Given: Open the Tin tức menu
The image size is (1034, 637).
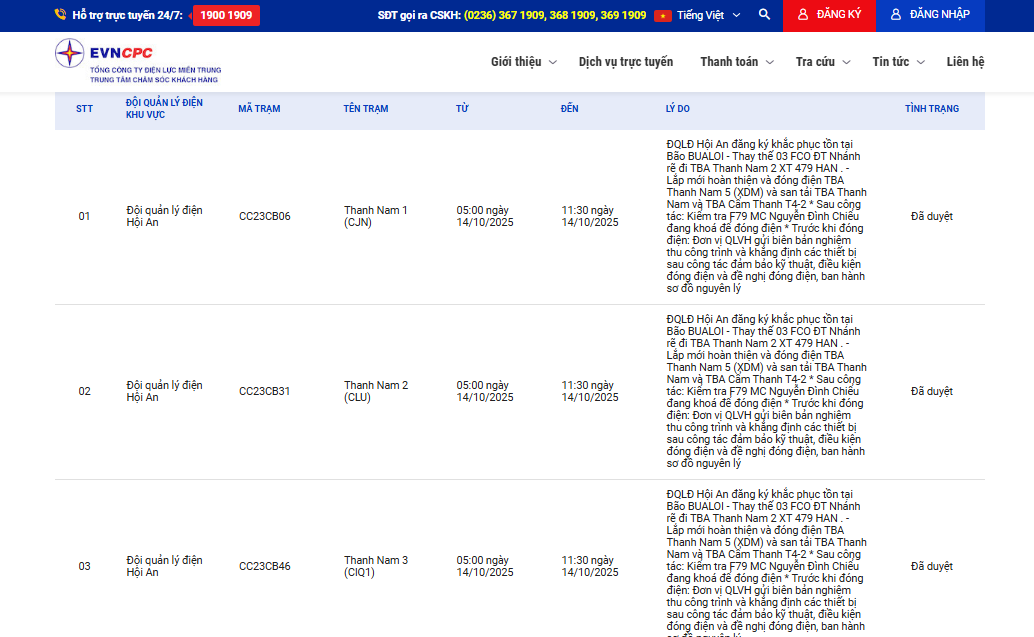Looking at the screenshot, I should pyautogui.click(x=897, y=62).
